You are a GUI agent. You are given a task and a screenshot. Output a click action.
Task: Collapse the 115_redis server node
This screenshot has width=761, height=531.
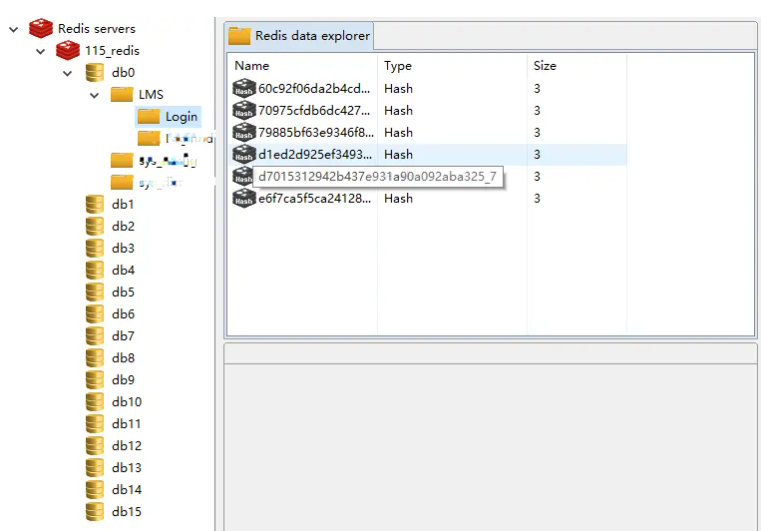pos(41,51)
